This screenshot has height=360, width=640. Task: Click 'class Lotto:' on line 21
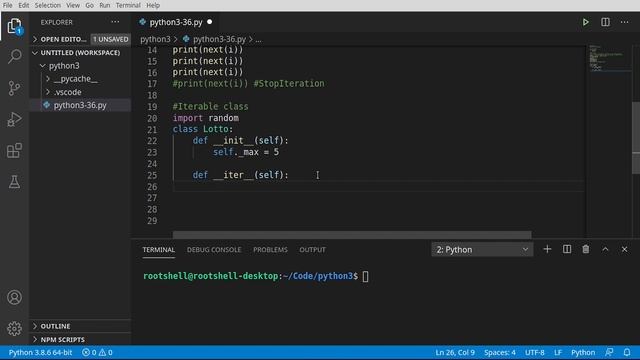point(202,129)
